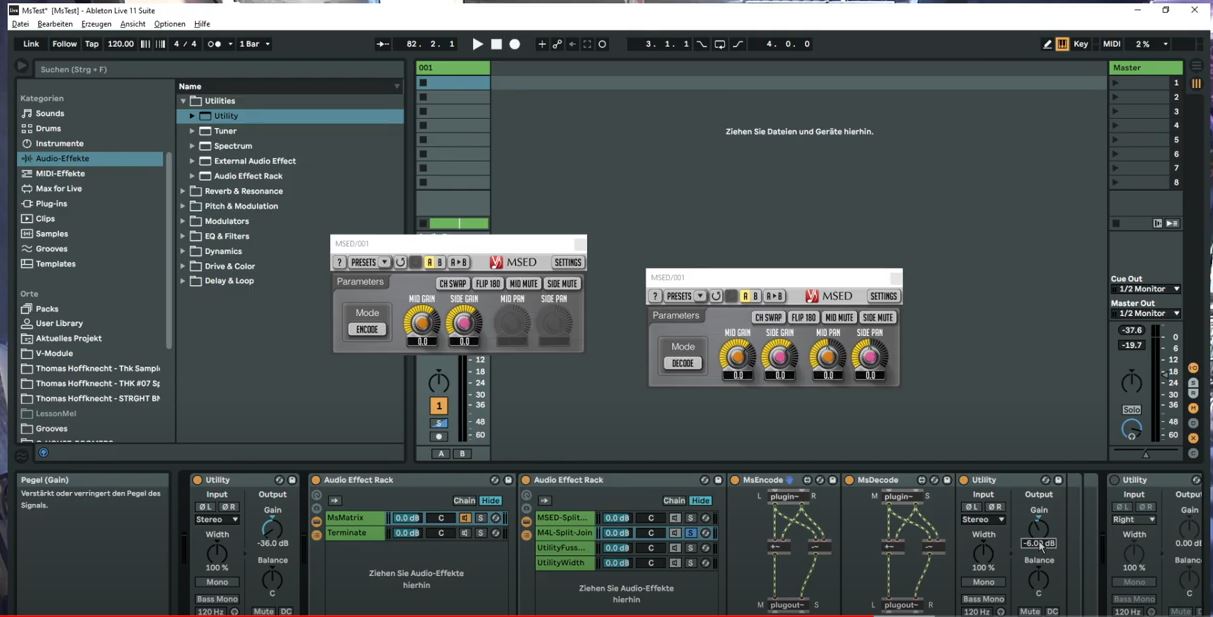Click the help question-mark button in Encode MSED
The width and height of the screenshot is (1213, 617).
coord(340,263)
